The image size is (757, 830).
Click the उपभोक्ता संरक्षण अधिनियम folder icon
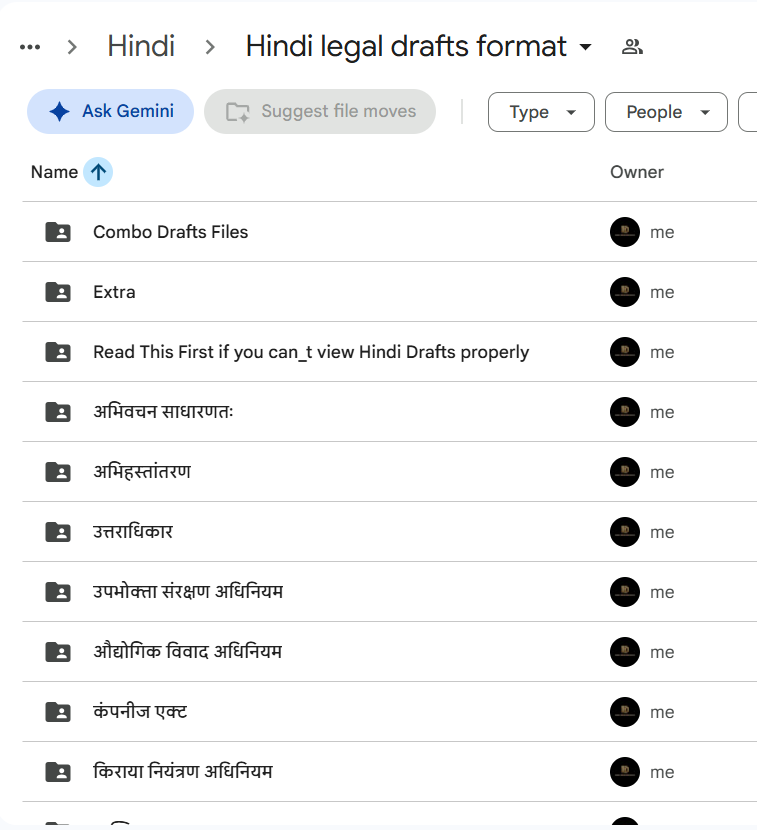pos(58,592)
